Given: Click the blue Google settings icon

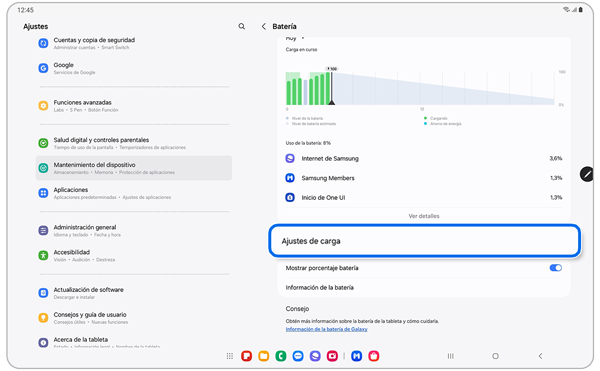Looking at the screenshot, I should click(x=43, y=68).
